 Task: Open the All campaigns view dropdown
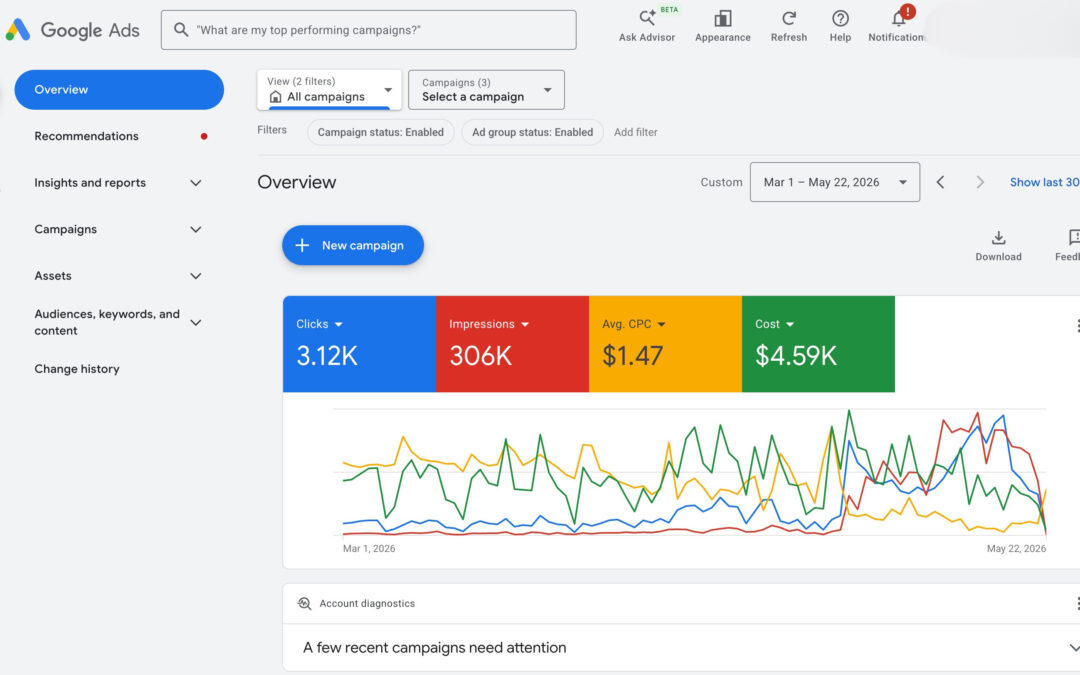coord(329,90)
